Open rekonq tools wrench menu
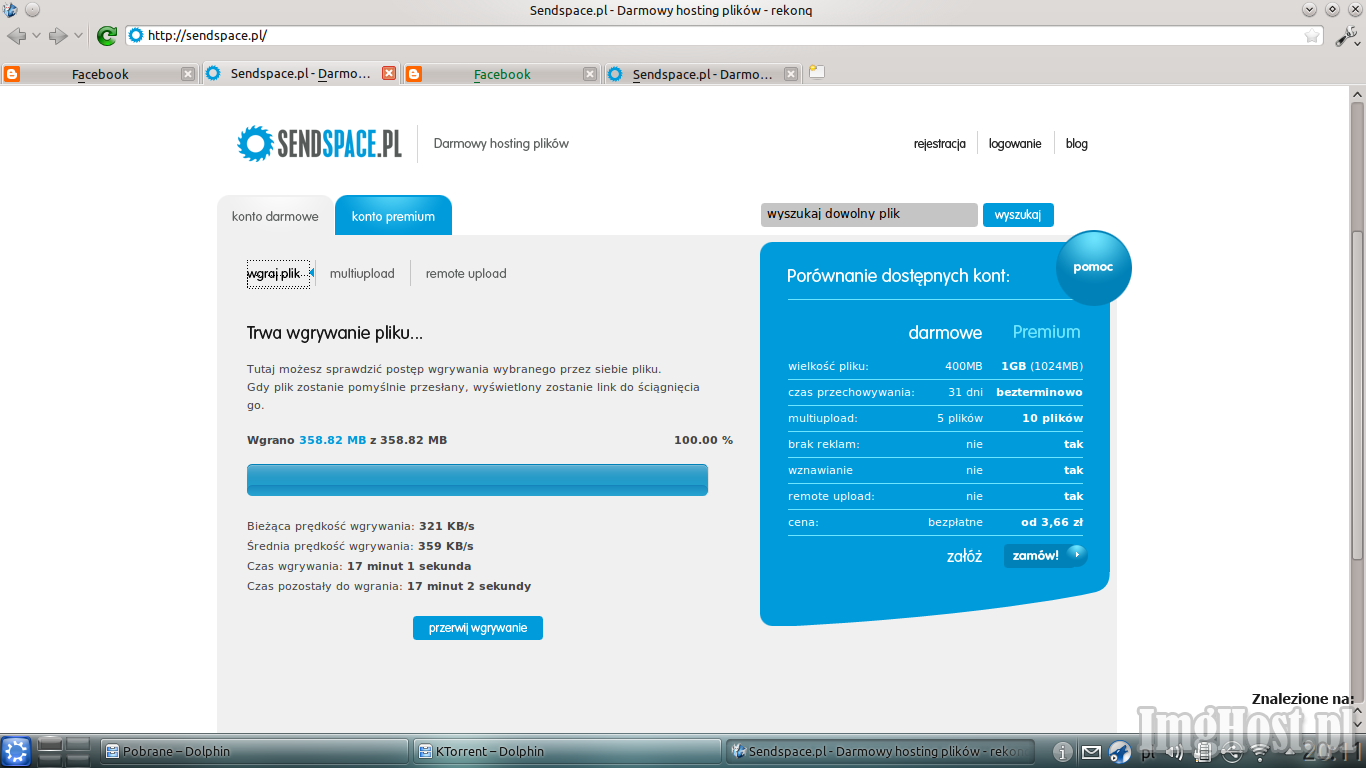Image resolution: width=1366 pixels, height=768 pixels. tap(1346, 36)
